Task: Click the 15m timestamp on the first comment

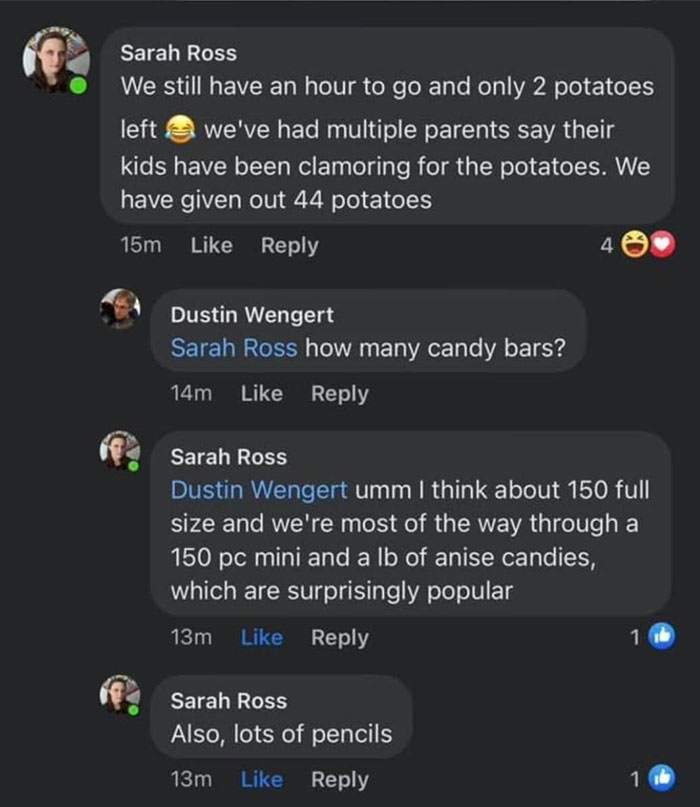Action: pos(144,245)
